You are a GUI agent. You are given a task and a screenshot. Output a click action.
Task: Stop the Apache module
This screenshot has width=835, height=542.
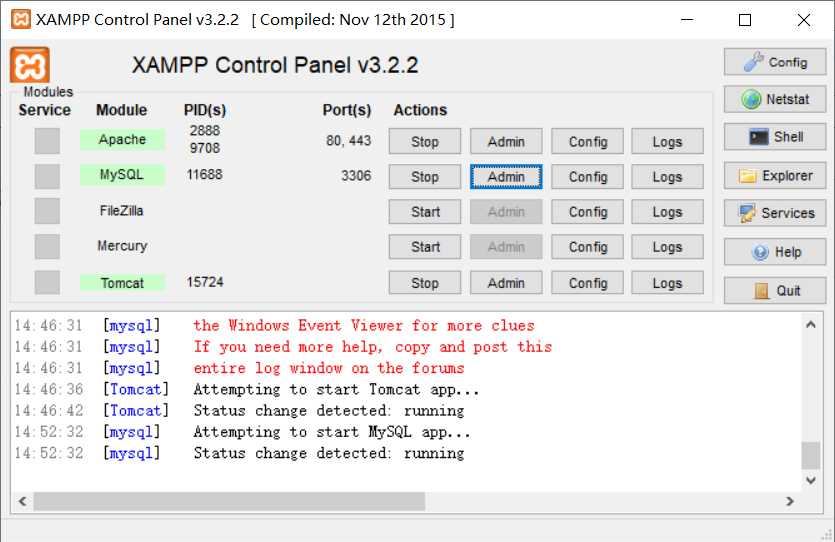click(x=425, y=141)
